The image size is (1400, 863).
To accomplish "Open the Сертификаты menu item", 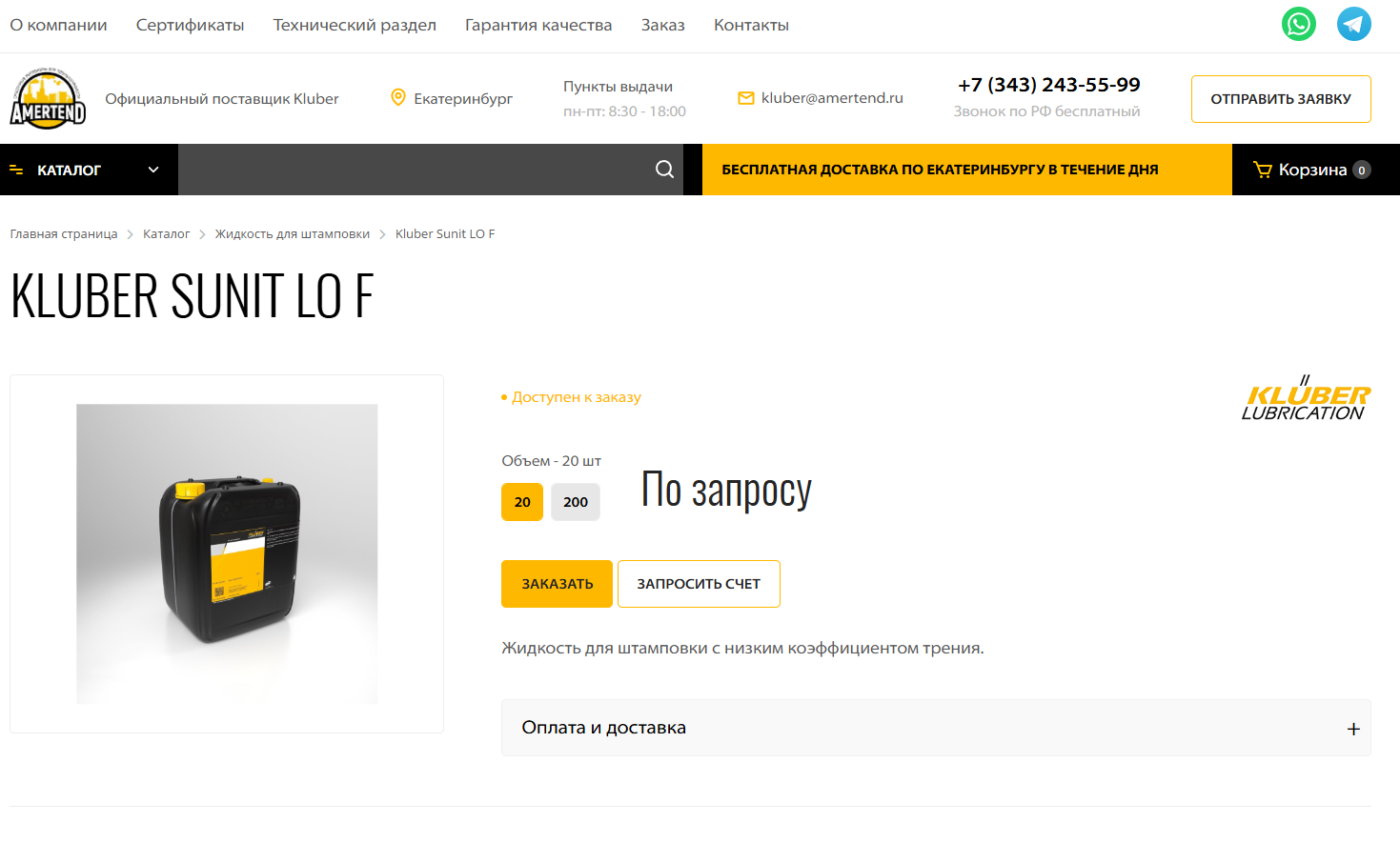I will (x=190, y=25).
